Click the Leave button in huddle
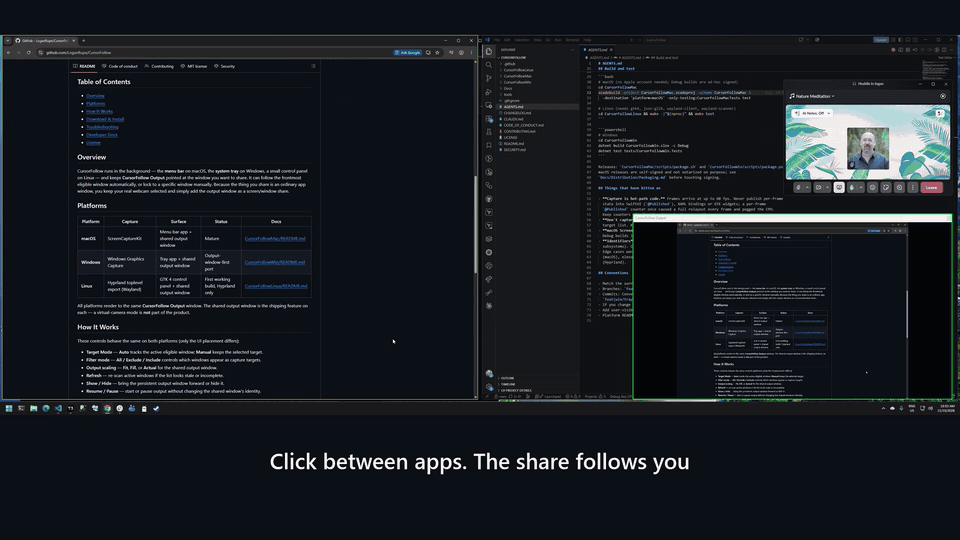This screenshot has height=540, width=960. pos(931,187)
